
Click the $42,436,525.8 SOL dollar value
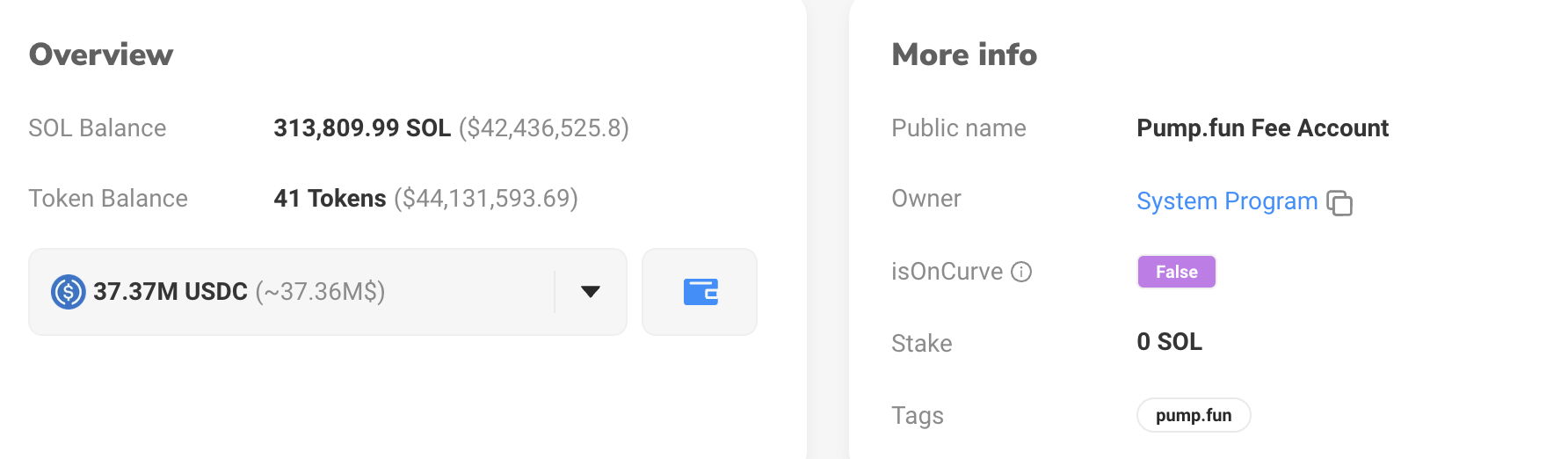[x=544, y=128]
